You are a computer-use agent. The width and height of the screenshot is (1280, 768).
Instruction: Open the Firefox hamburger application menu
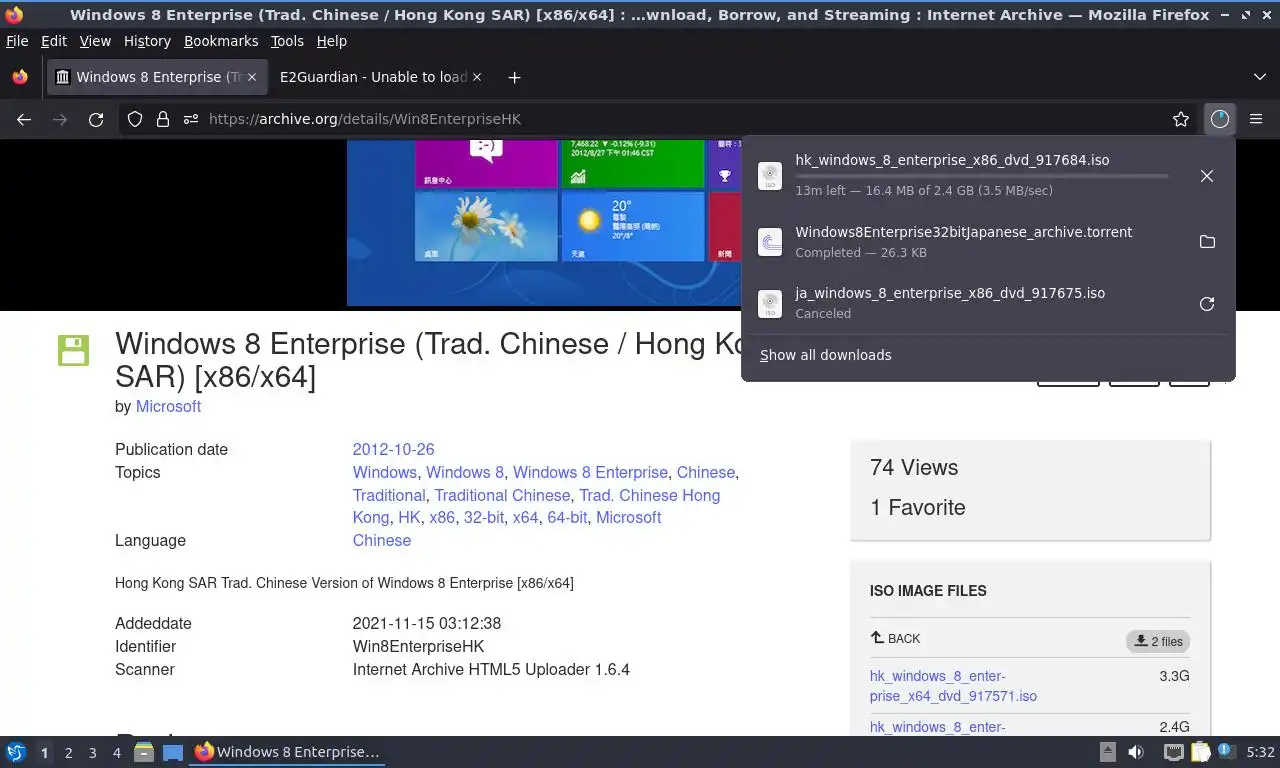1256,119
